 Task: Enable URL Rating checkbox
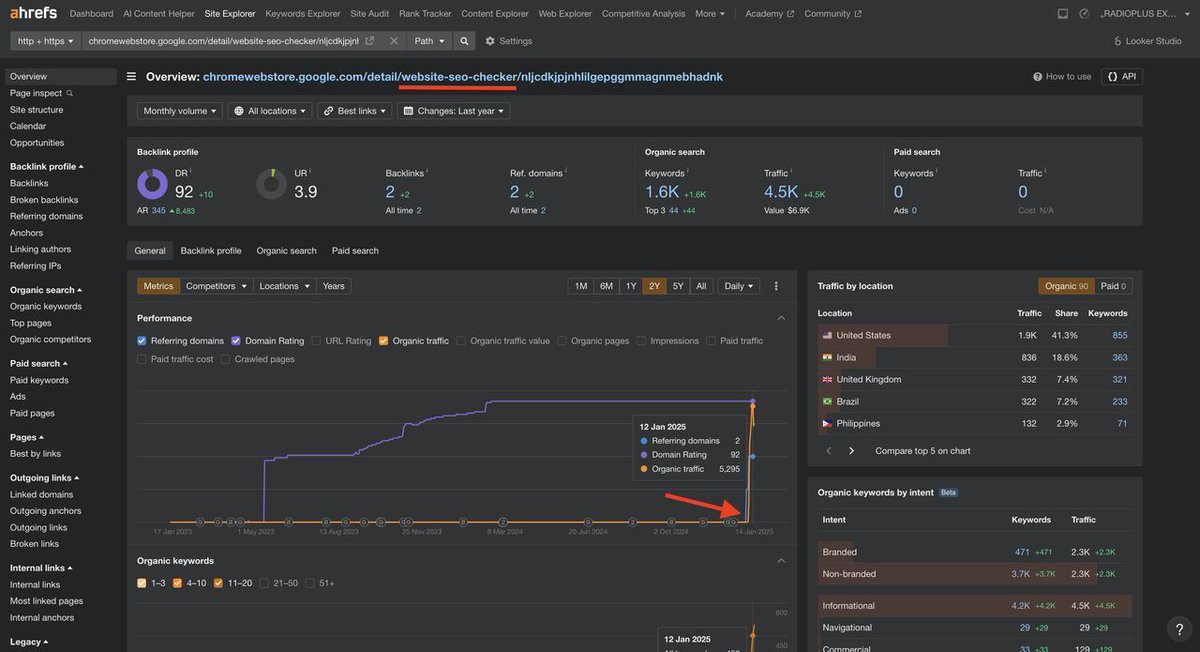[316, 341]
